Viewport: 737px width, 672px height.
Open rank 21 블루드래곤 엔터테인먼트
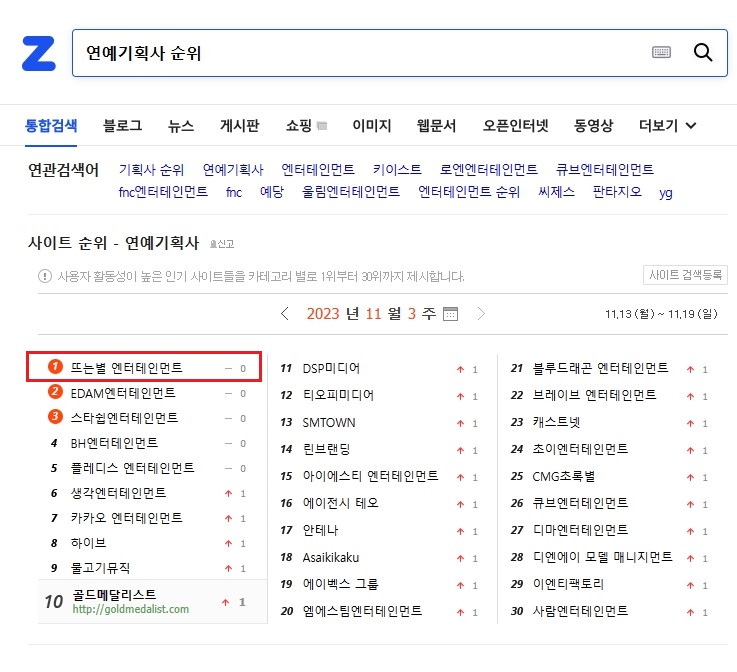[x=600, y=368]
